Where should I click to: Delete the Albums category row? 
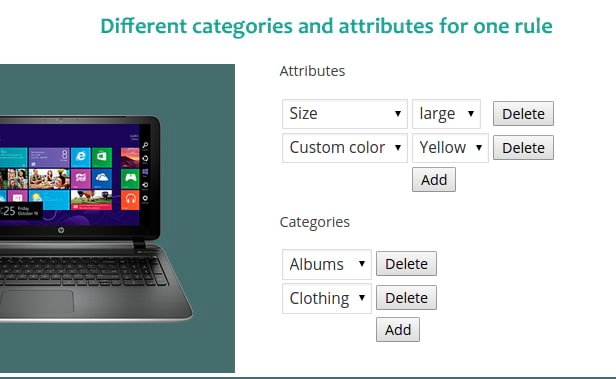click(406, 264)
